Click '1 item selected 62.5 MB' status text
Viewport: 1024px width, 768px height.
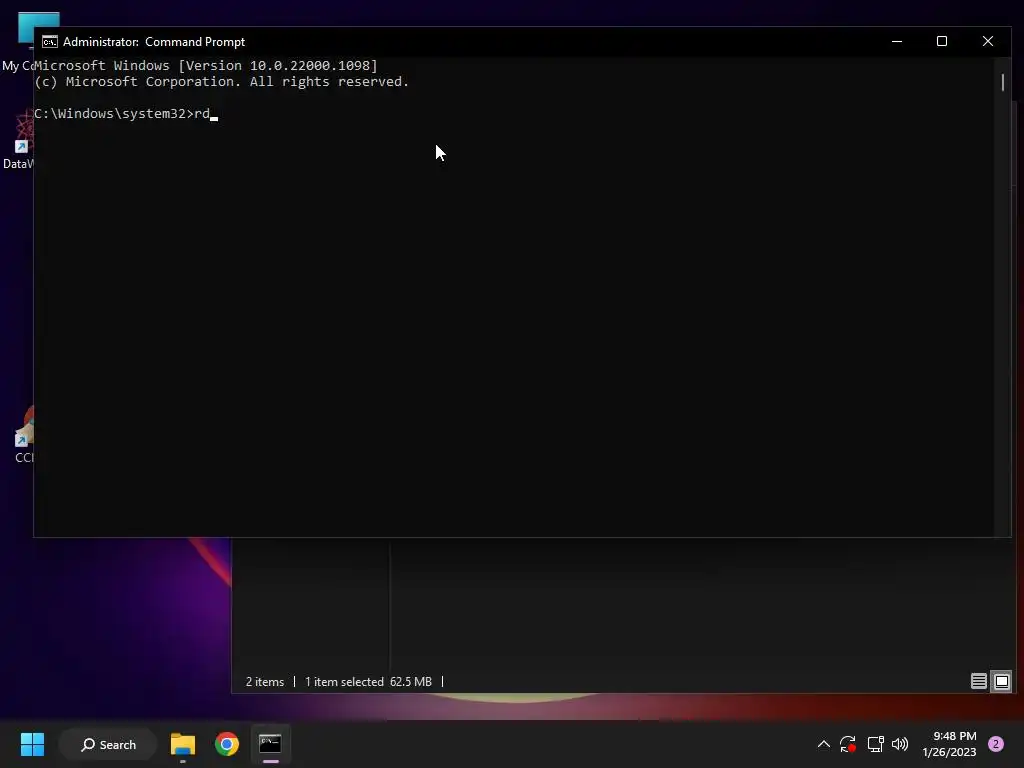click(368, 682)
